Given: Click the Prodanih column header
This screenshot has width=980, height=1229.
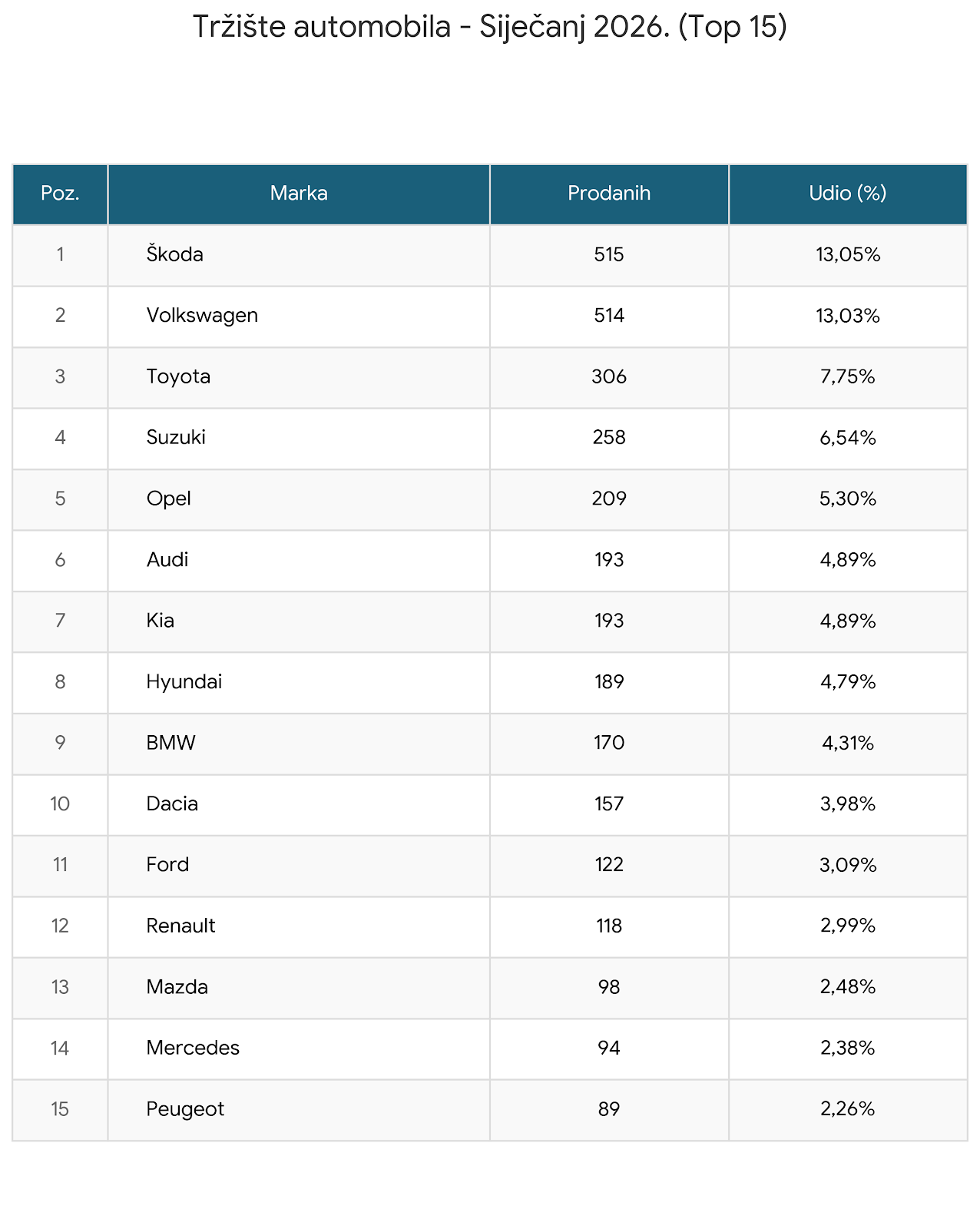Looking at the screenshot, I should tap(609, 194).
